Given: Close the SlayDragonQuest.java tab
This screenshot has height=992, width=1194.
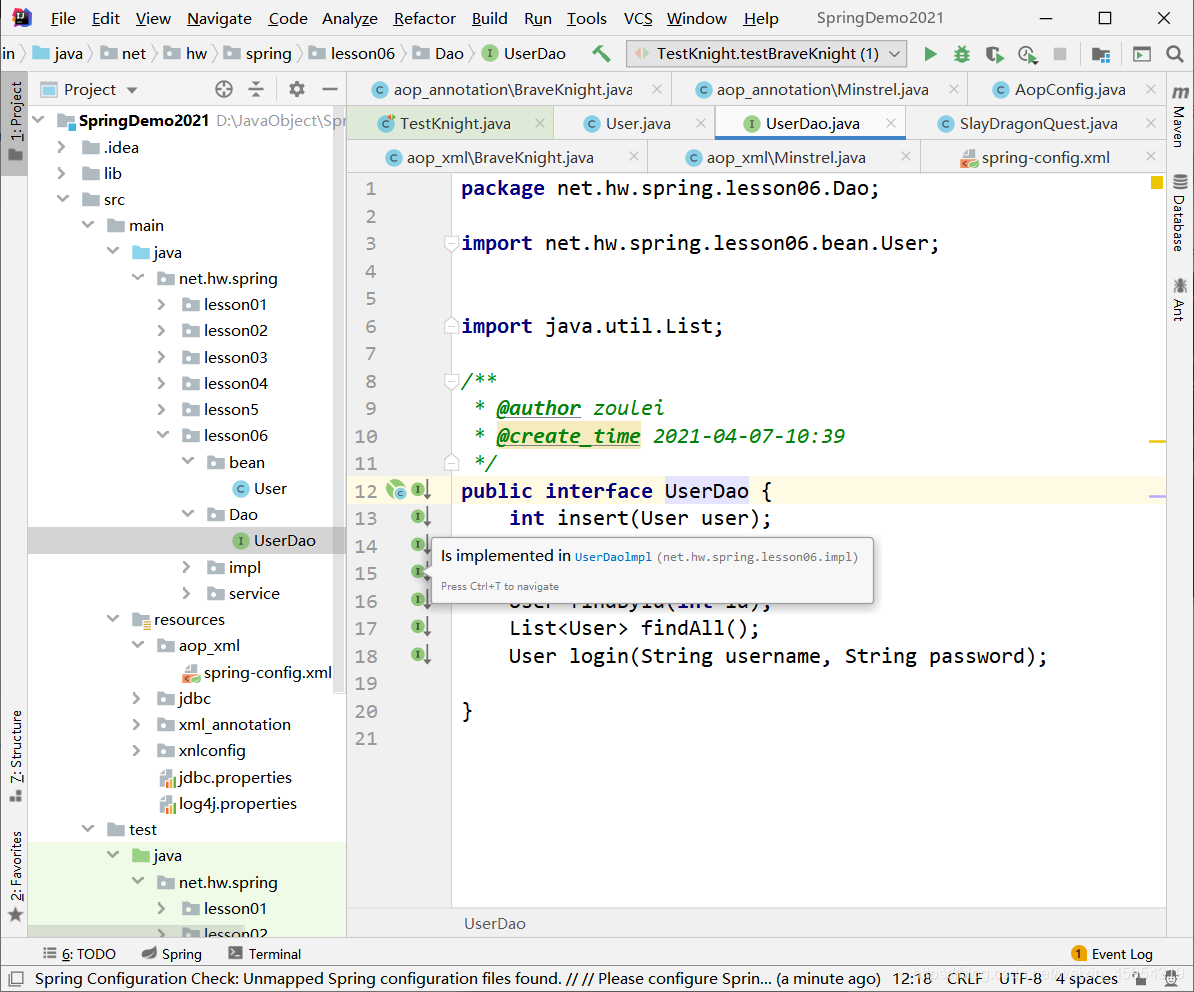Looking at the screenshot, I should click(1151, 123).
